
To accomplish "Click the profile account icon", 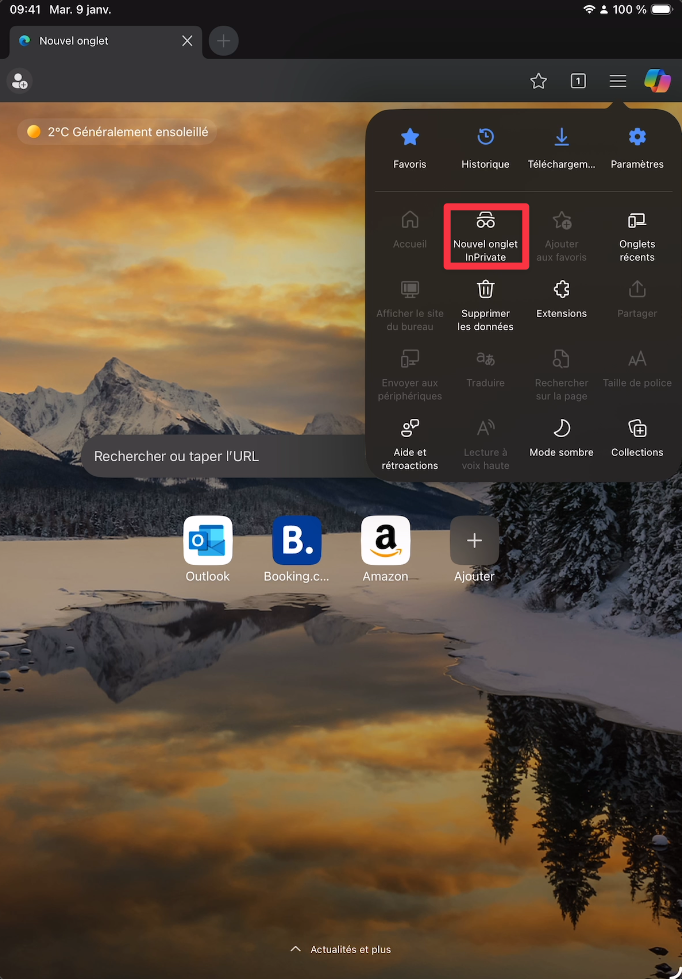I will tap(19, 81).
